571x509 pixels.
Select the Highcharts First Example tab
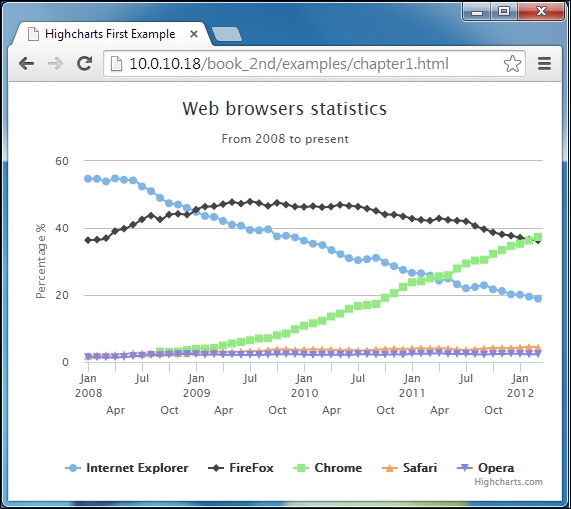[110, 34]
